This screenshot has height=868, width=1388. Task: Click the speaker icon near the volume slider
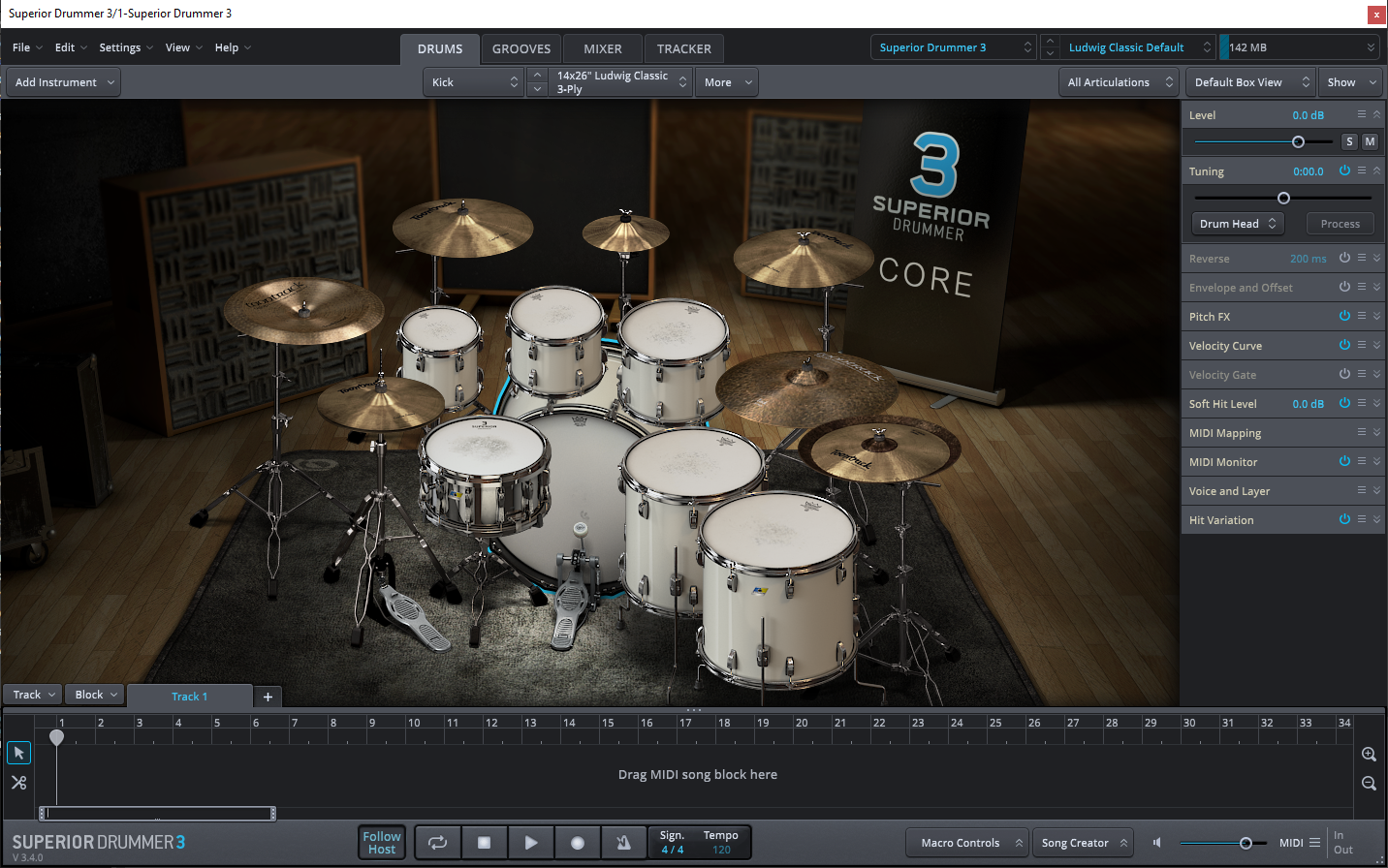[x=1155, y=842]
